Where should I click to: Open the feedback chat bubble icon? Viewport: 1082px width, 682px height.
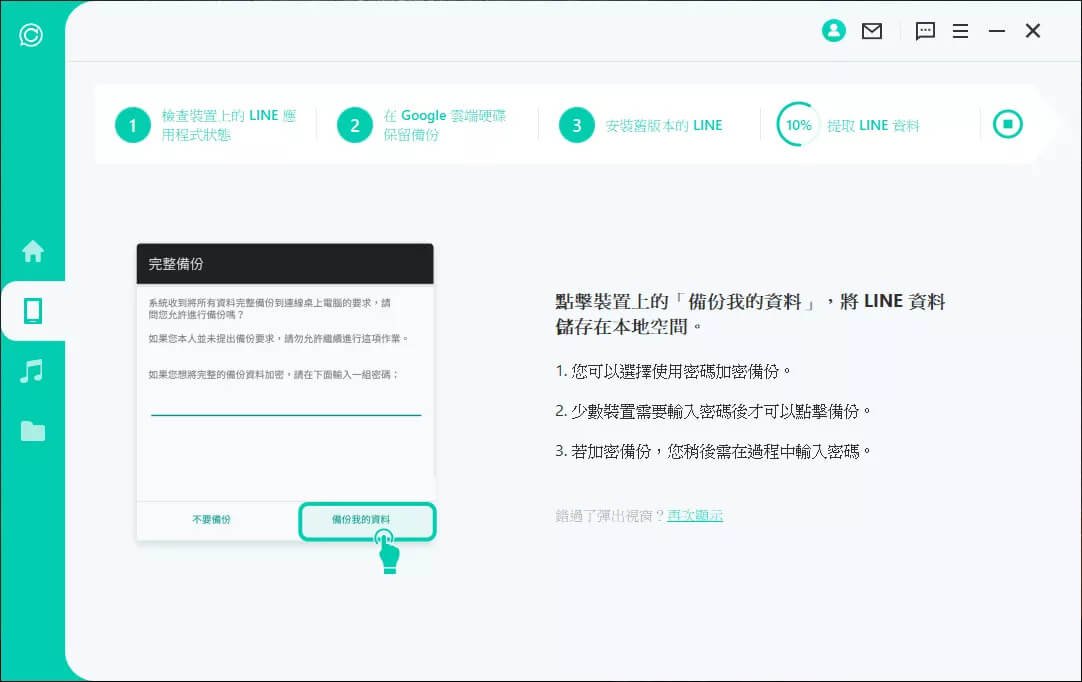point(925,31)
